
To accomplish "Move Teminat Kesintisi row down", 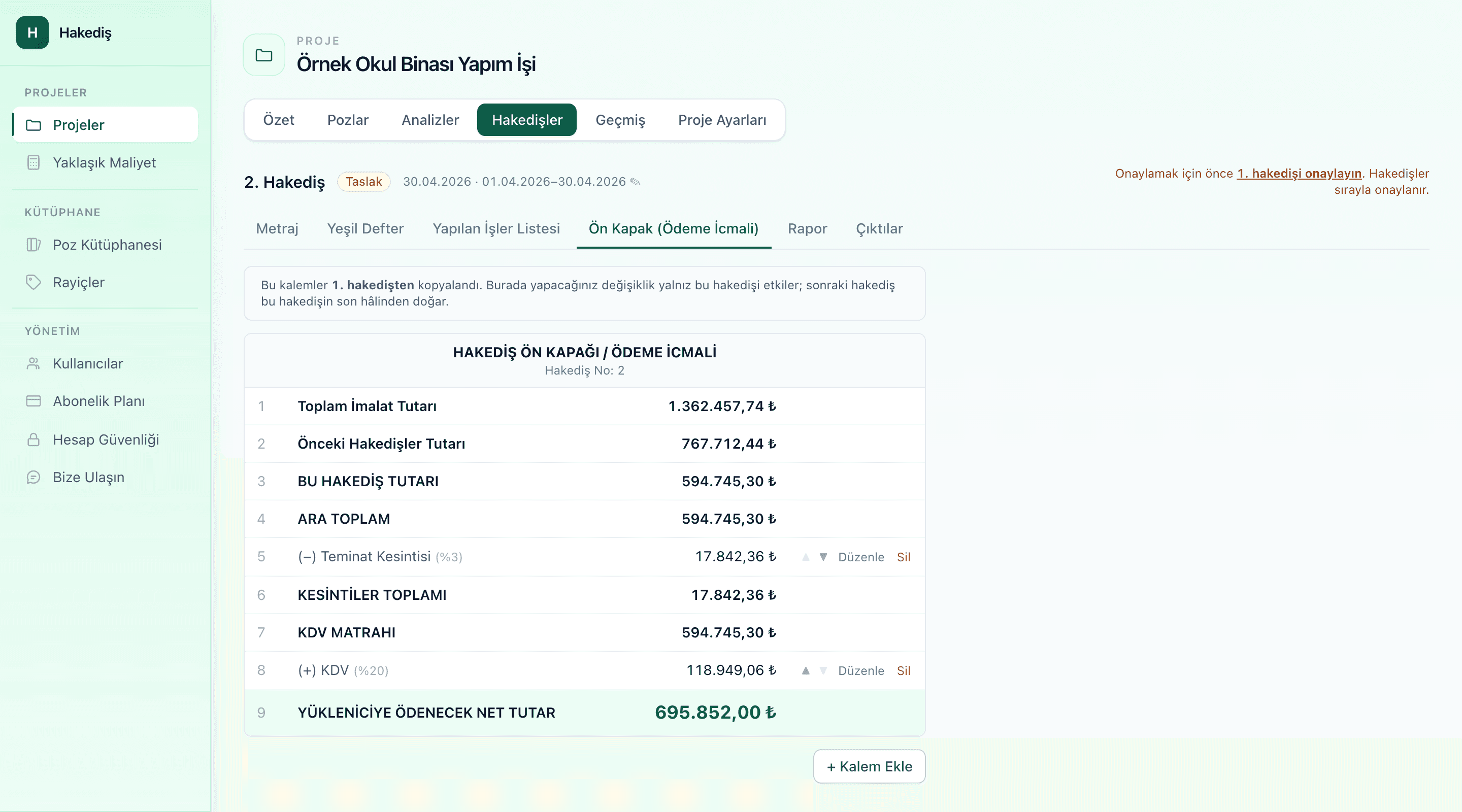I will [823, 557].
